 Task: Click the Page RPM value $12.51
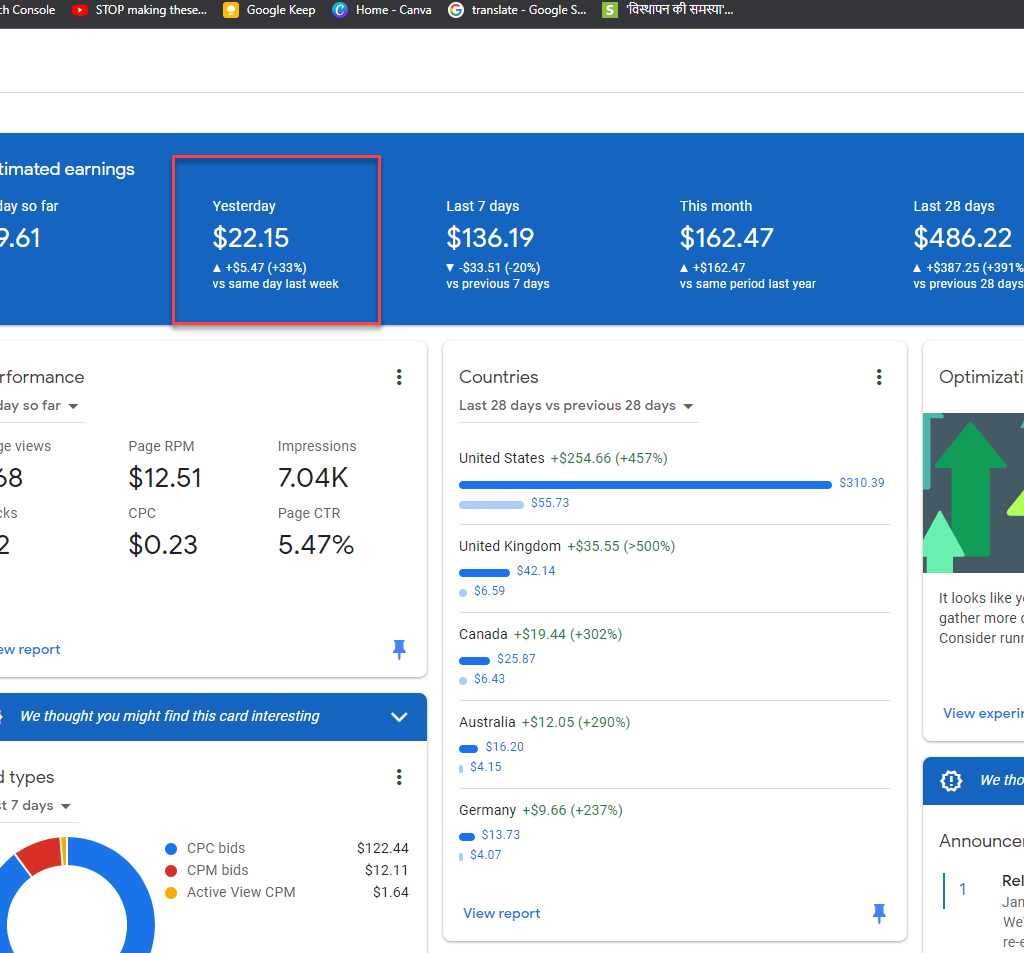pyautogui.click(x=165, y=478)
